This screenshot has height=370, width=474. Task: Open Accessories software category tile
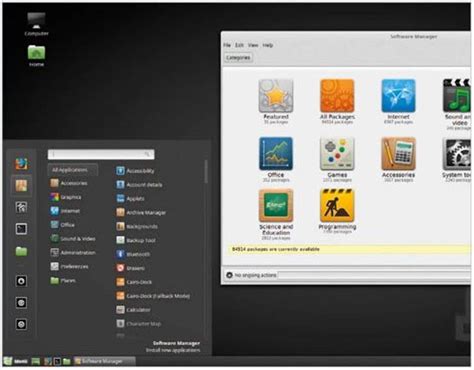[x=398, y=160]
